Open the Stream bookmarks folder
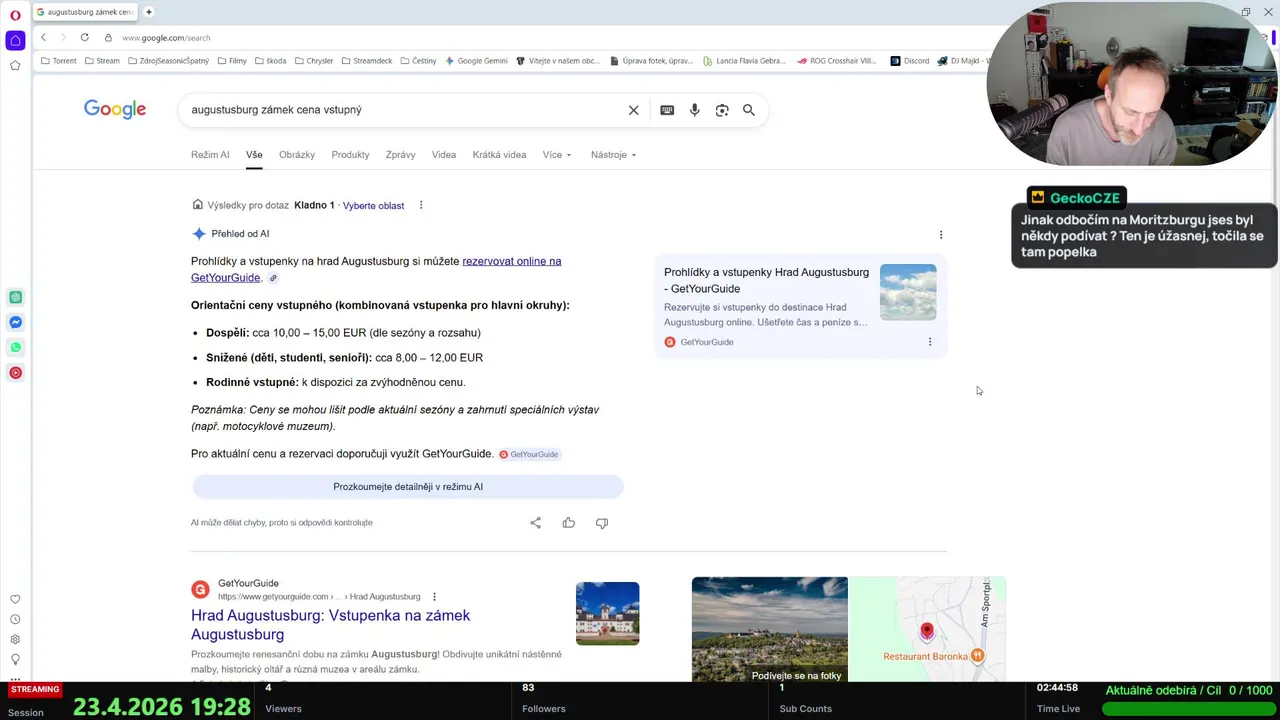 [x=102, y=61]
